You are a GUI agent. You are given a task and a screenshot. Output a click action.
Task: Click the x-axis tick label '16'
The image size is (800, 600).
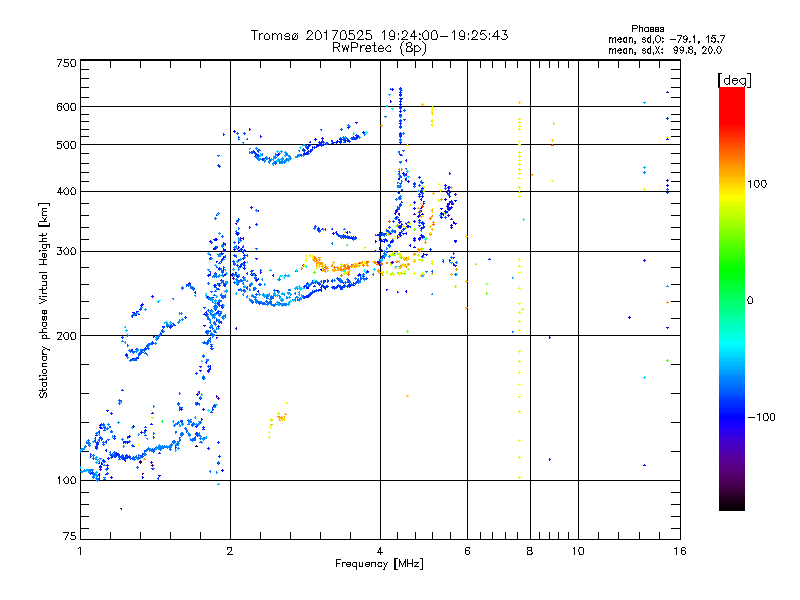[x=680, y=551]
